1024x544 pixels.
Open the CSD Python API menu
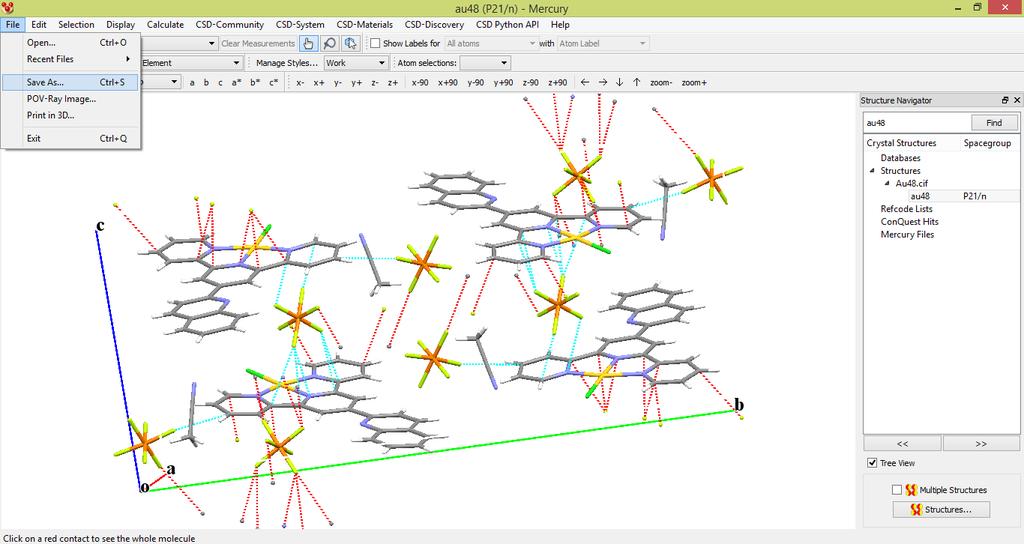coord(507,24)
